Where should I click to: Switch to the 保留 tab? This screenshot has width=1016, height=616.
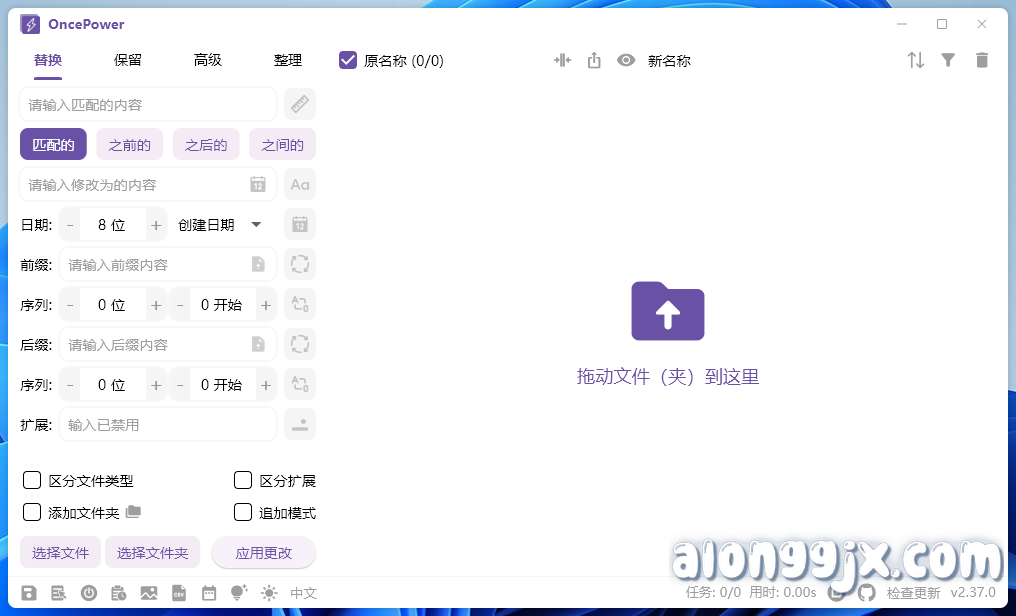tap(127, 60)
